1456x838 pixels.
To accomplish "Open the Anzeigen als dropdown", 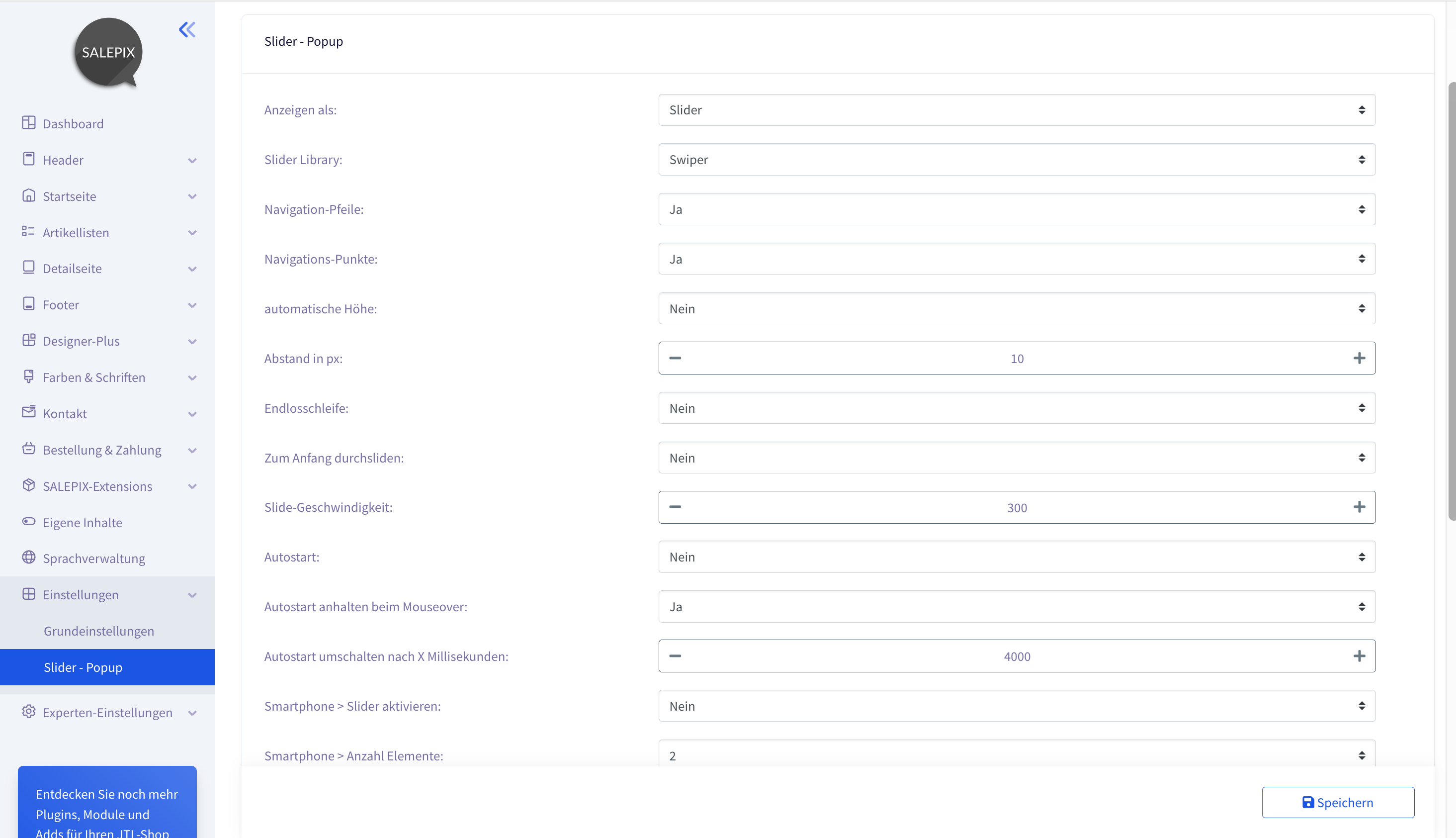I will pyautogui.click(x=1017, y=110).
